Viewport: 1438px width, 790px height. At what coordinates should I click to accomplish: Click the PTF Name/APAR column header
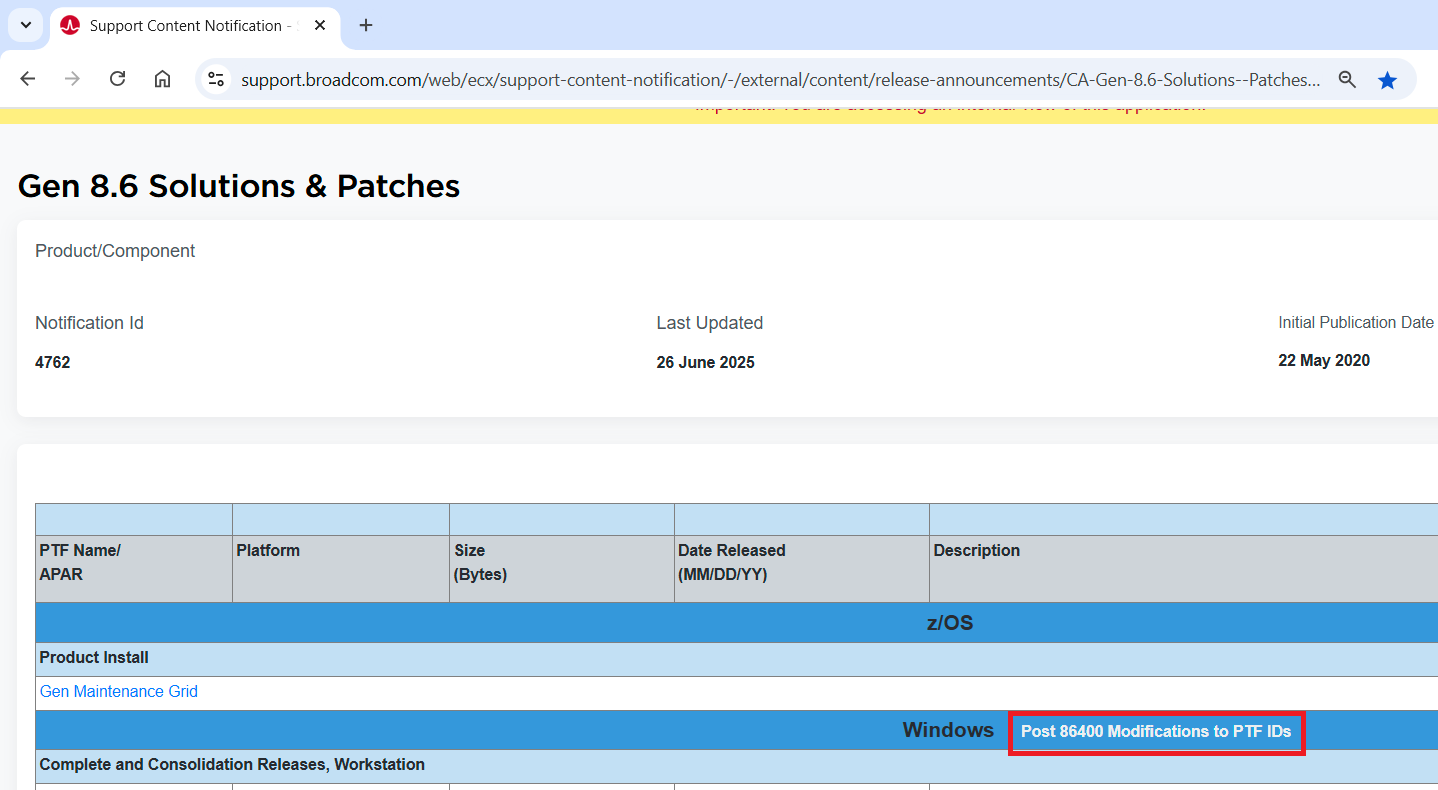[x=134, y=569]
